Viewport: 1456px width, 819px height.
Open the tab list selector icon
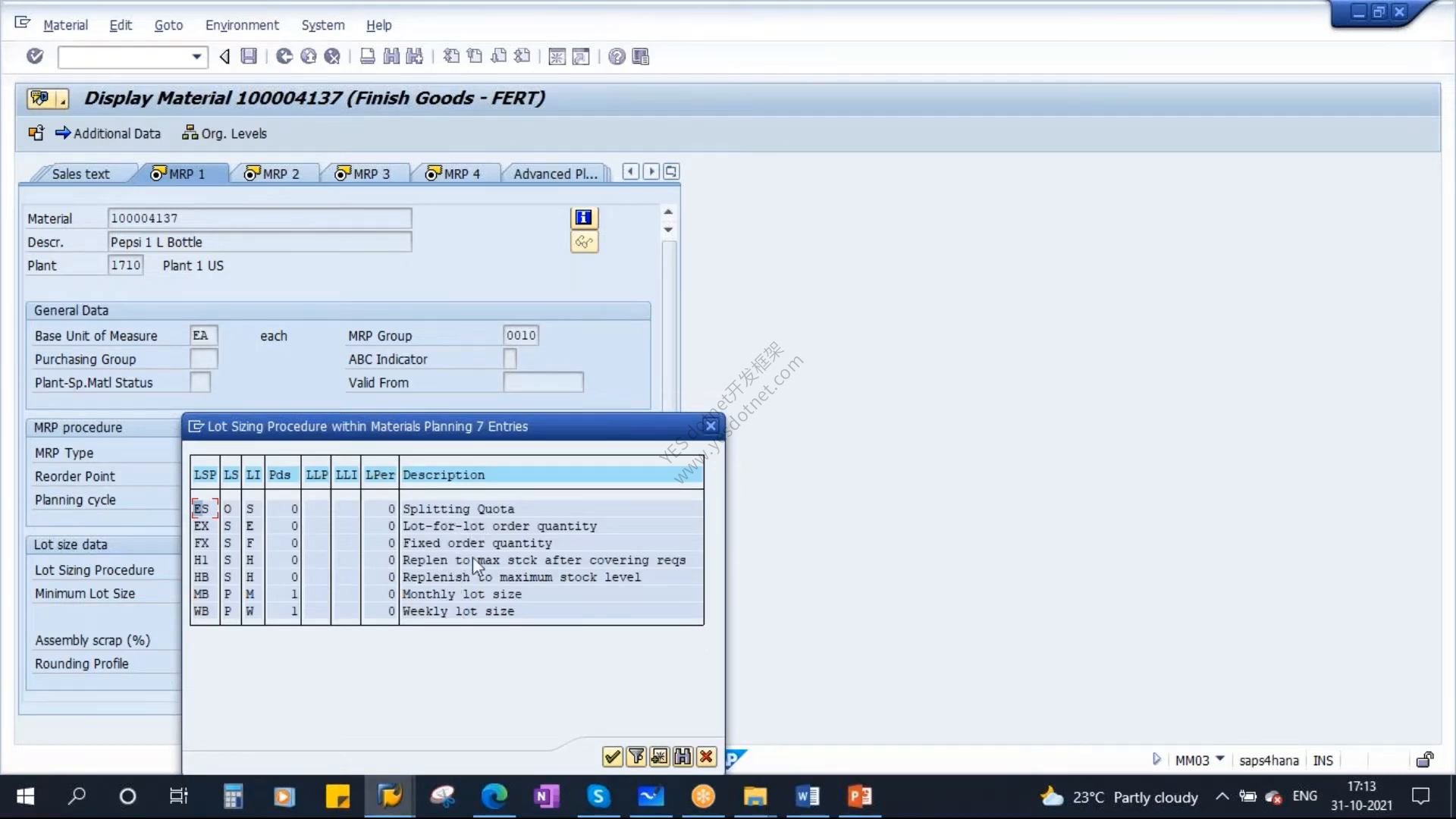click(x=671, y=172)
